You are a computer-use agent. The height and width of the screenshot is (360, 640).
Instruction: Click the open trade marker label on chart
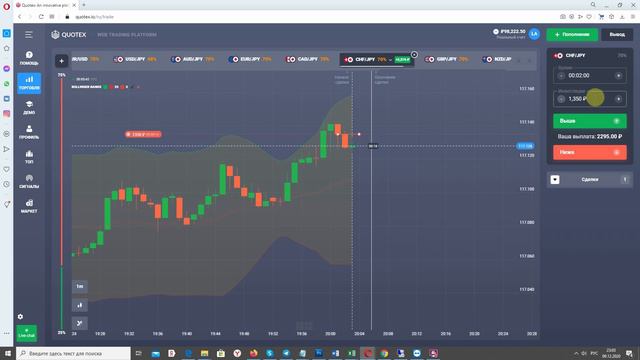[143, 134]
